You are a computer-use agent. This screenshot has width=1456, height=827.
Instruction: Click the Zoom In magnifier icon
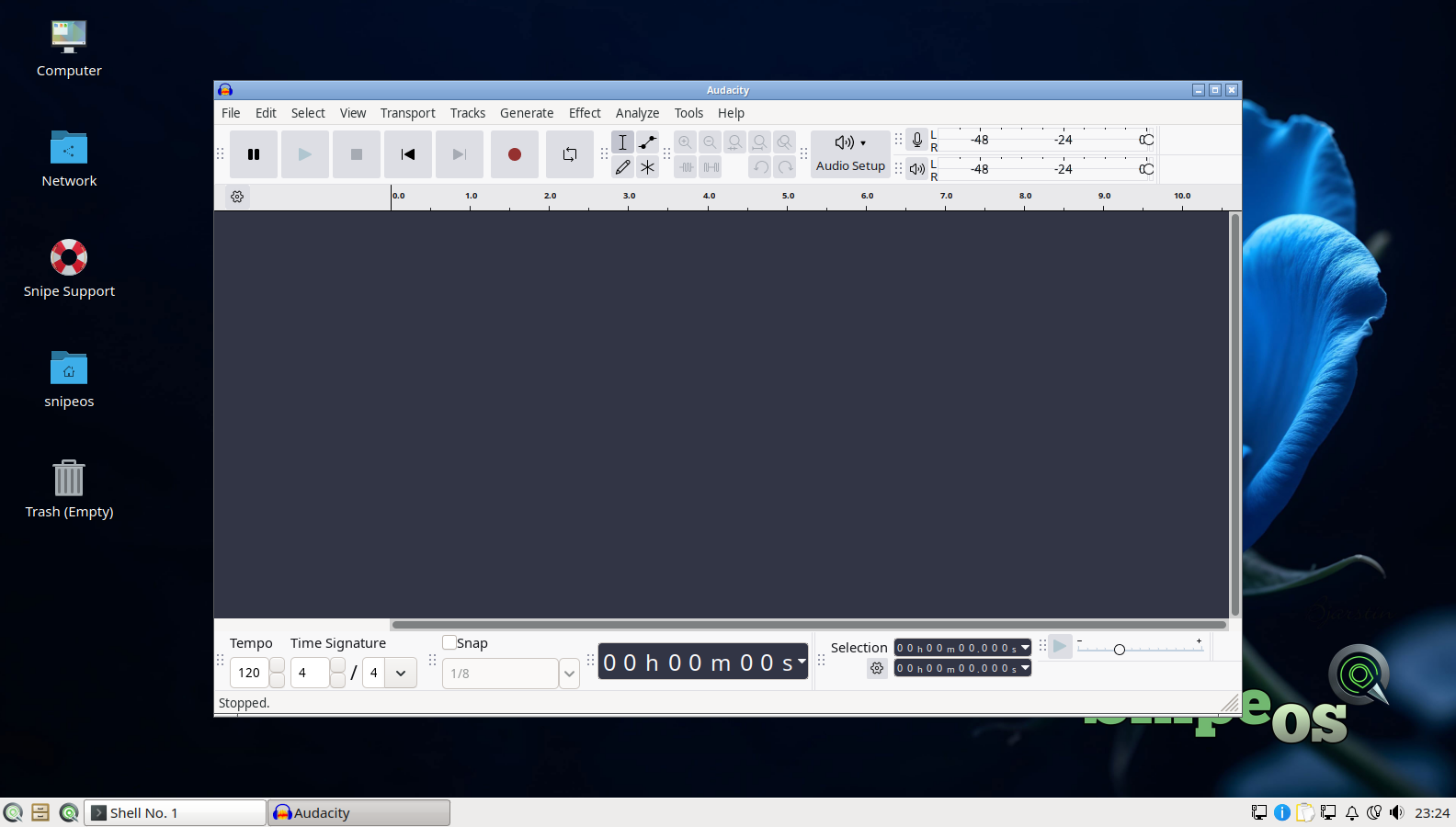pos(686,142)
